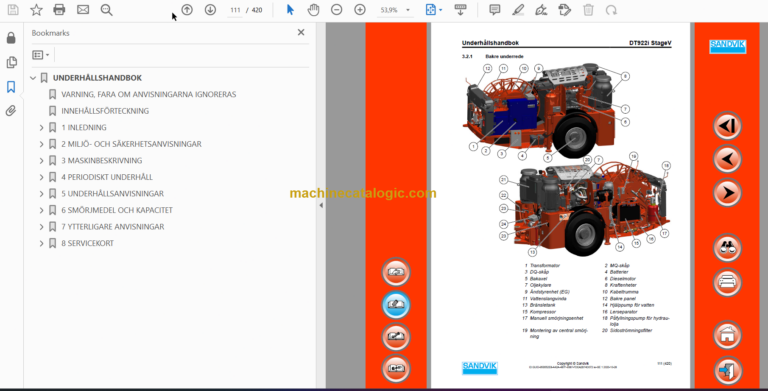Expand the 8 SERVICEKORT bookmark
The width and height of the screenshot is (768, 391).
[42, 243]
